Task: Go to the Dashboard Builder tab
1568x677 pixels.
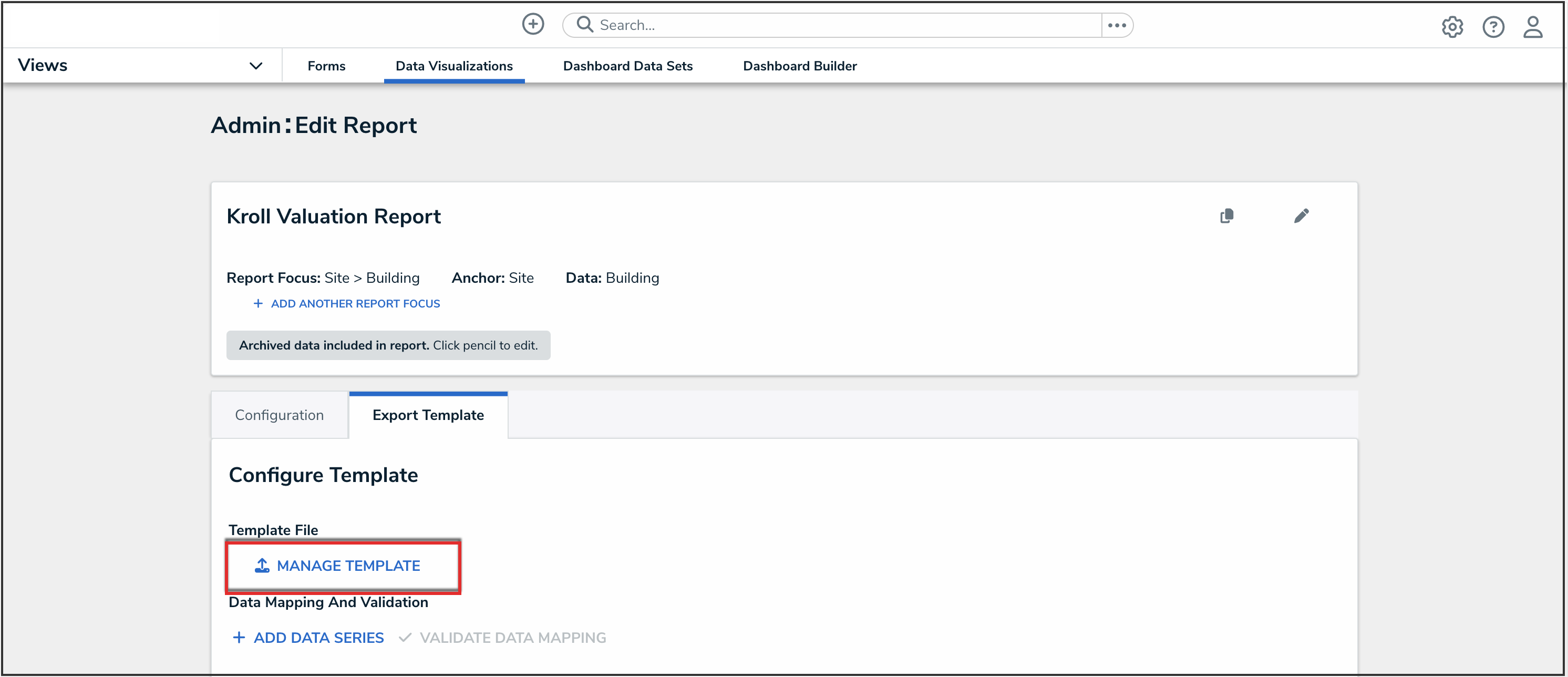Action: coord(799,66)
